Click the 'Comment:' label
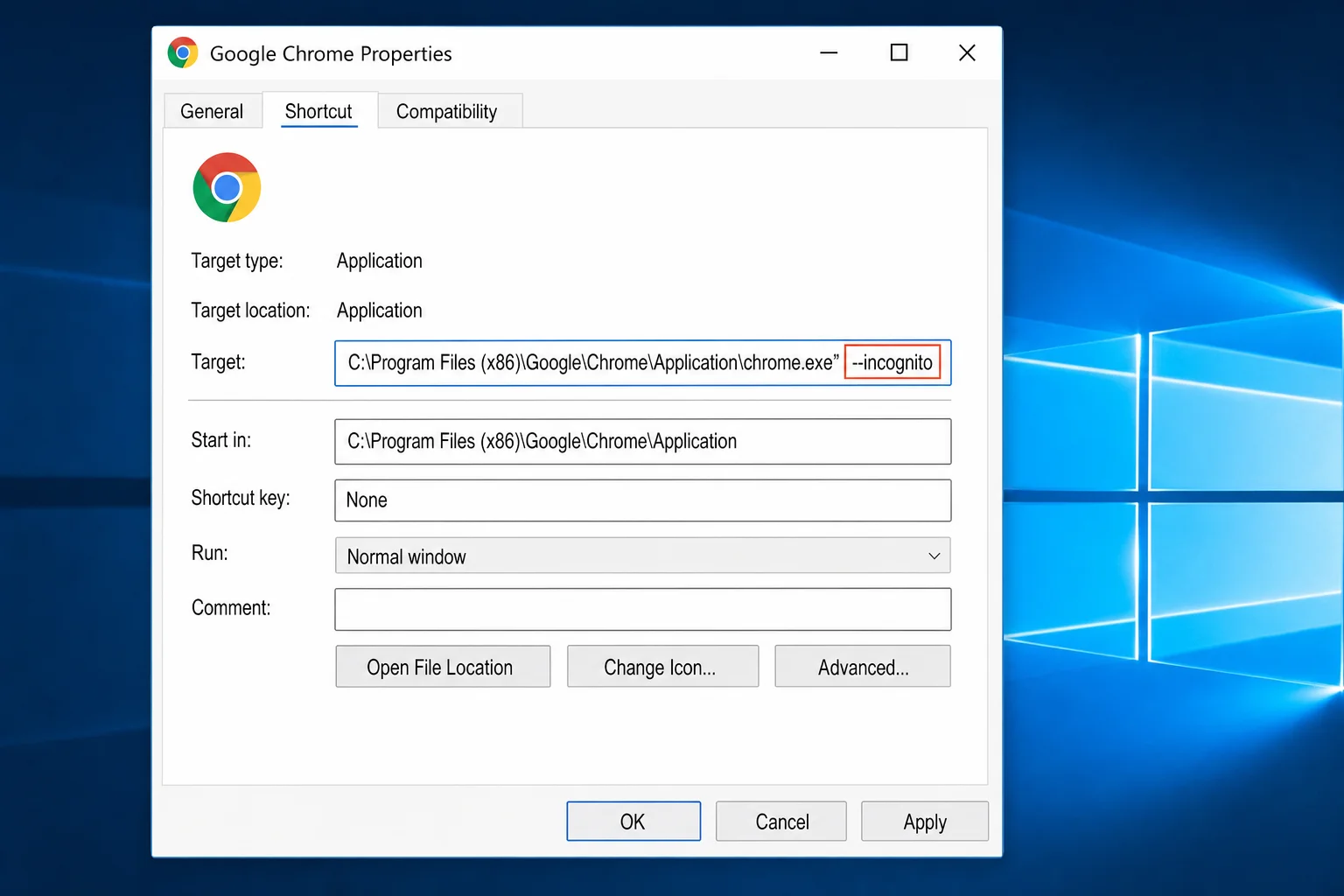 coord(231,607)
